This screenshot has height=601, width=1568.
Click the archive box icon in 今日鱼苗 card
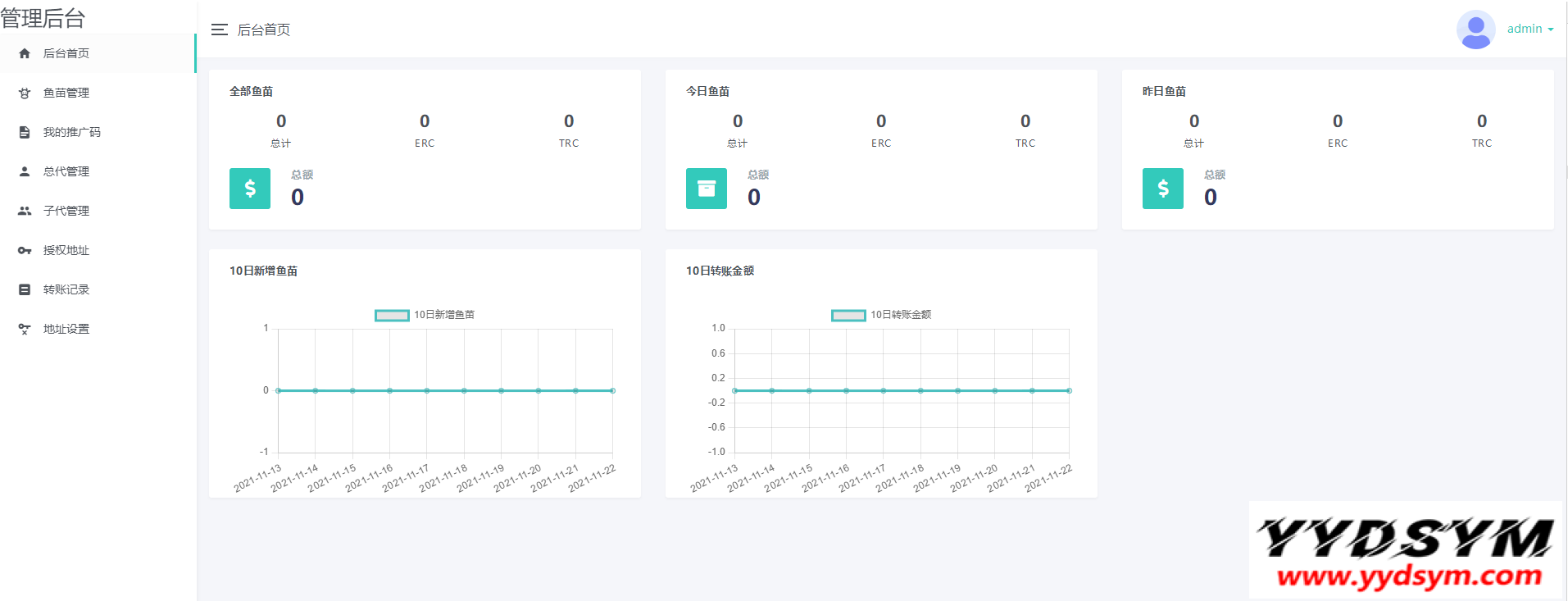pos(707,189)
